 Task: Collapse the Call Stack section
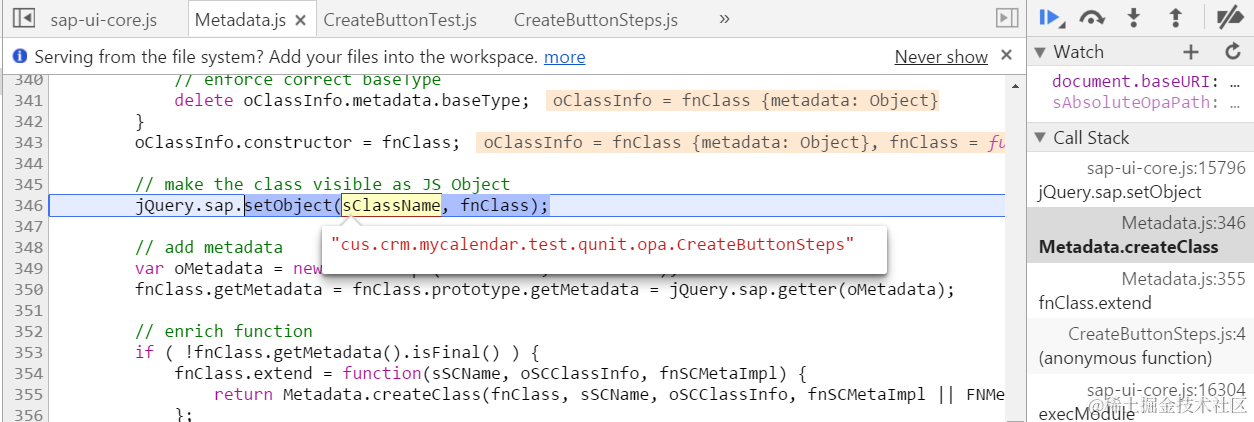(1040, 138)
